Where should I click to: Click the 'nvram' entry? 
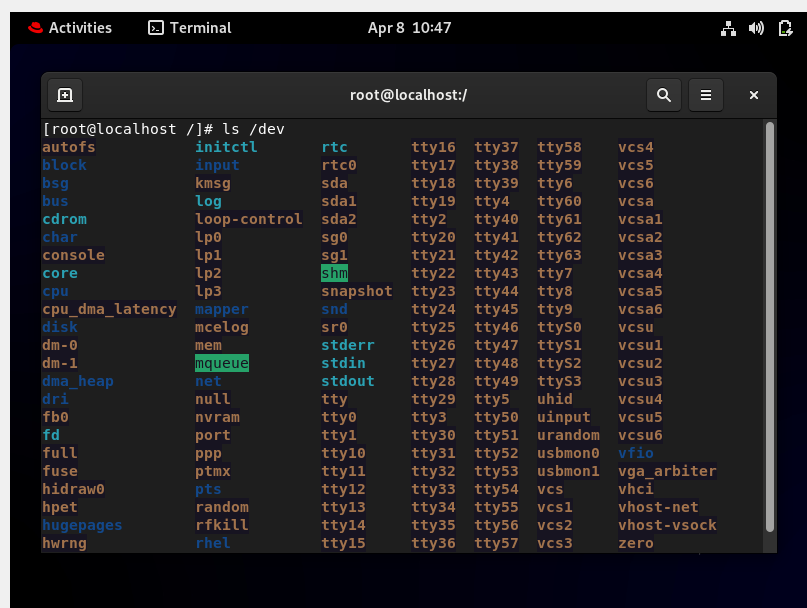coord(217,418)
